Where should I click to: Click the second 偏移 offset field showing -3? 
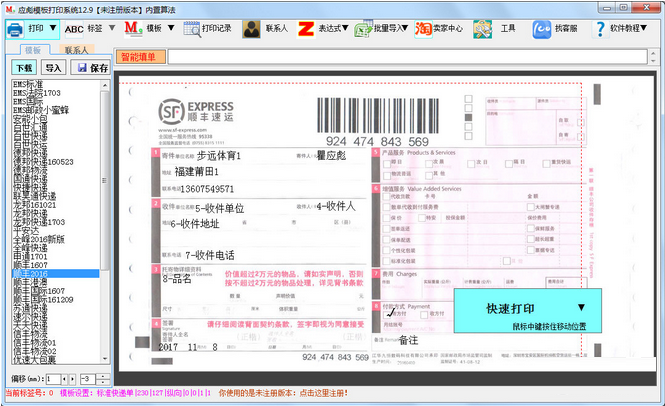[x=88, y=379]
